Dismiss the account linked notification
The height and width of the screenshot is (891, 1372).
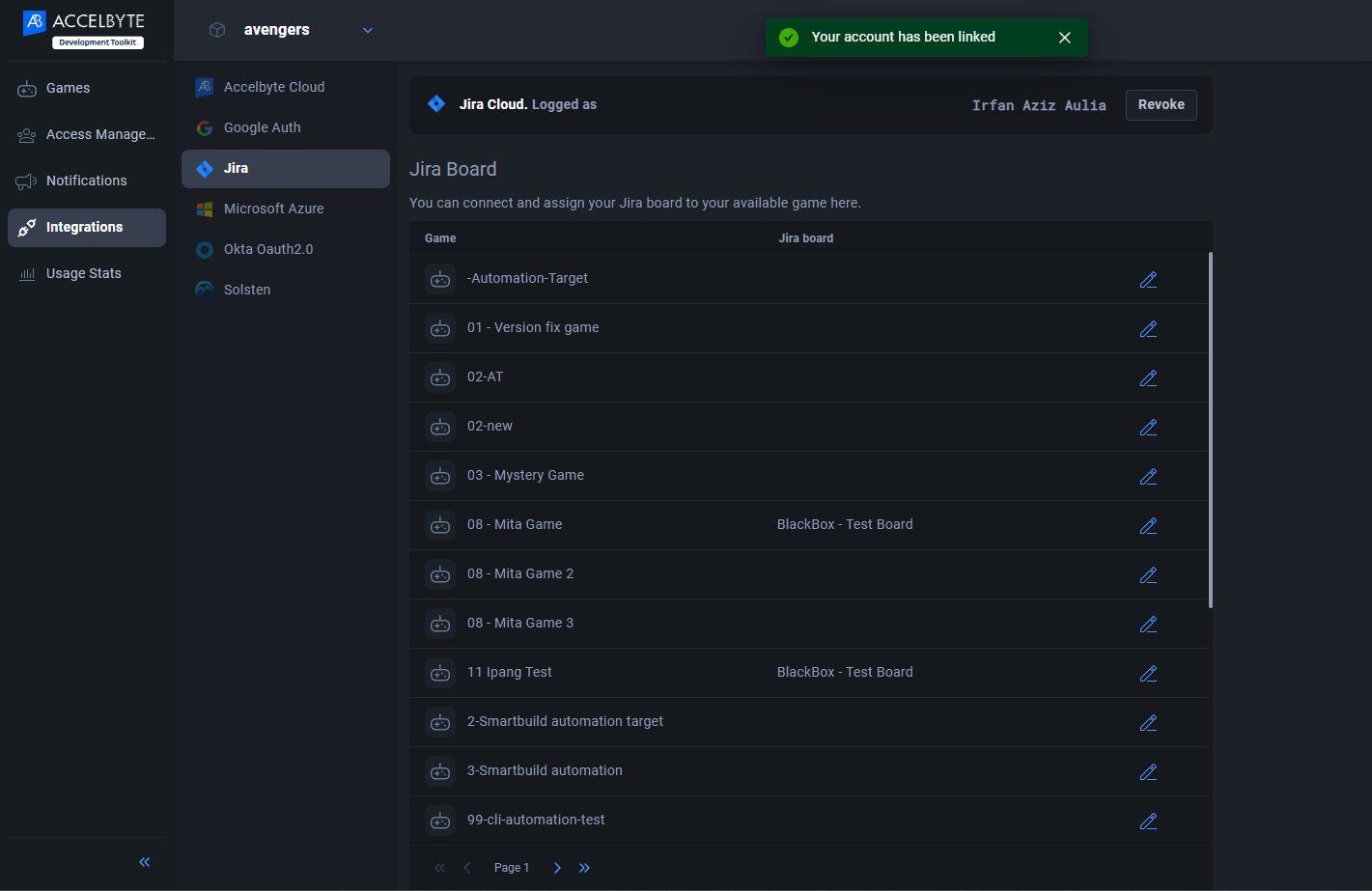point(1065,37)
